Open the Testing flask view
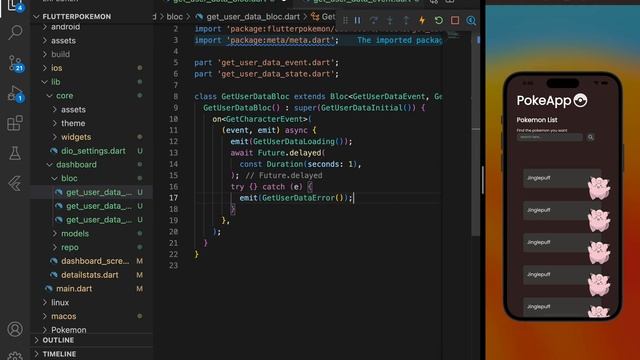This screenshot has width=640, height=360. tap(15, 153)
